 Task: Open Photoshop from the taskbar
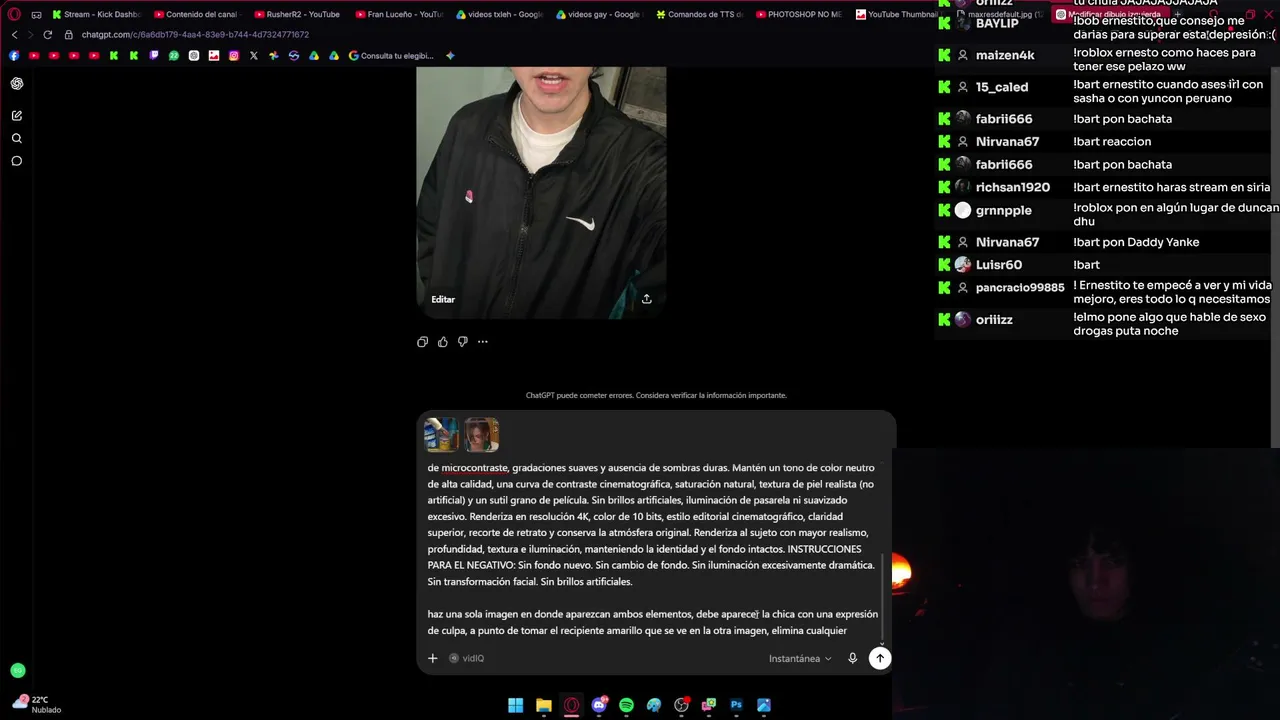(x=737, y=705)
